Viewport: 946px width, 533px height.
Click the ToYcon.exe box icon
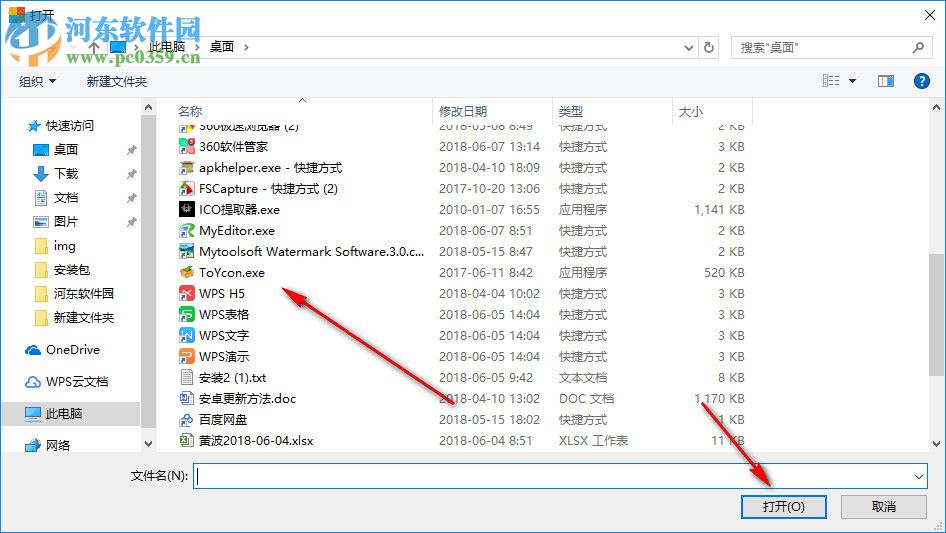click(186, 272)
